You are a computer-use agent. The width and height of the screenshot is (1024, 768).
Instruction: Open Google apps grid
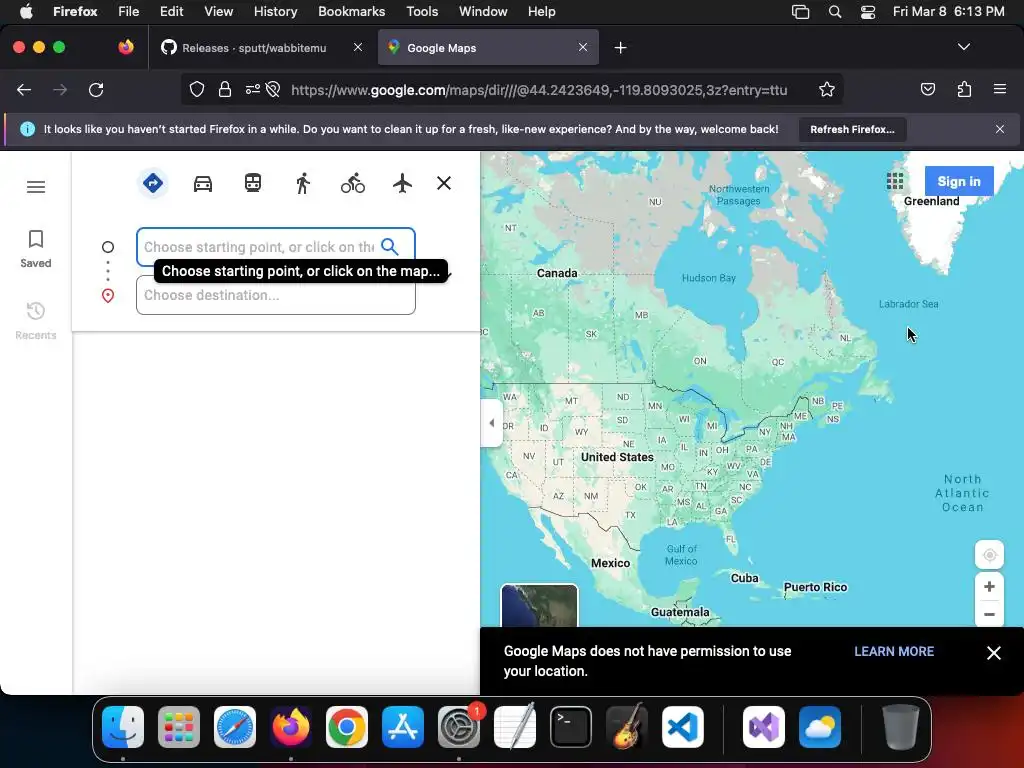pos(895,181)
